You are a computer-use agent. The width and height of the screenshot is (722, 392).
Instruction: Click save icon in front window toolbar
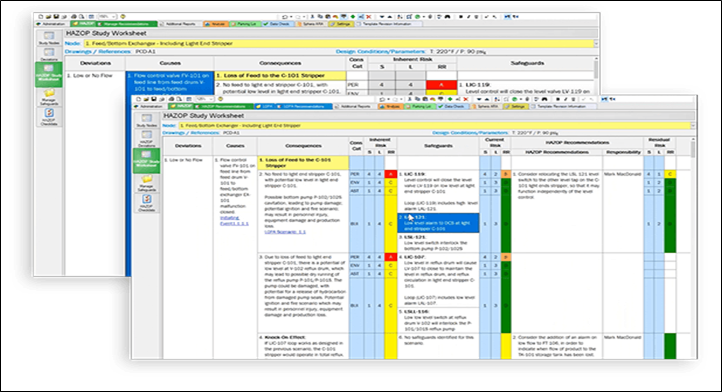tap(153, 99)
